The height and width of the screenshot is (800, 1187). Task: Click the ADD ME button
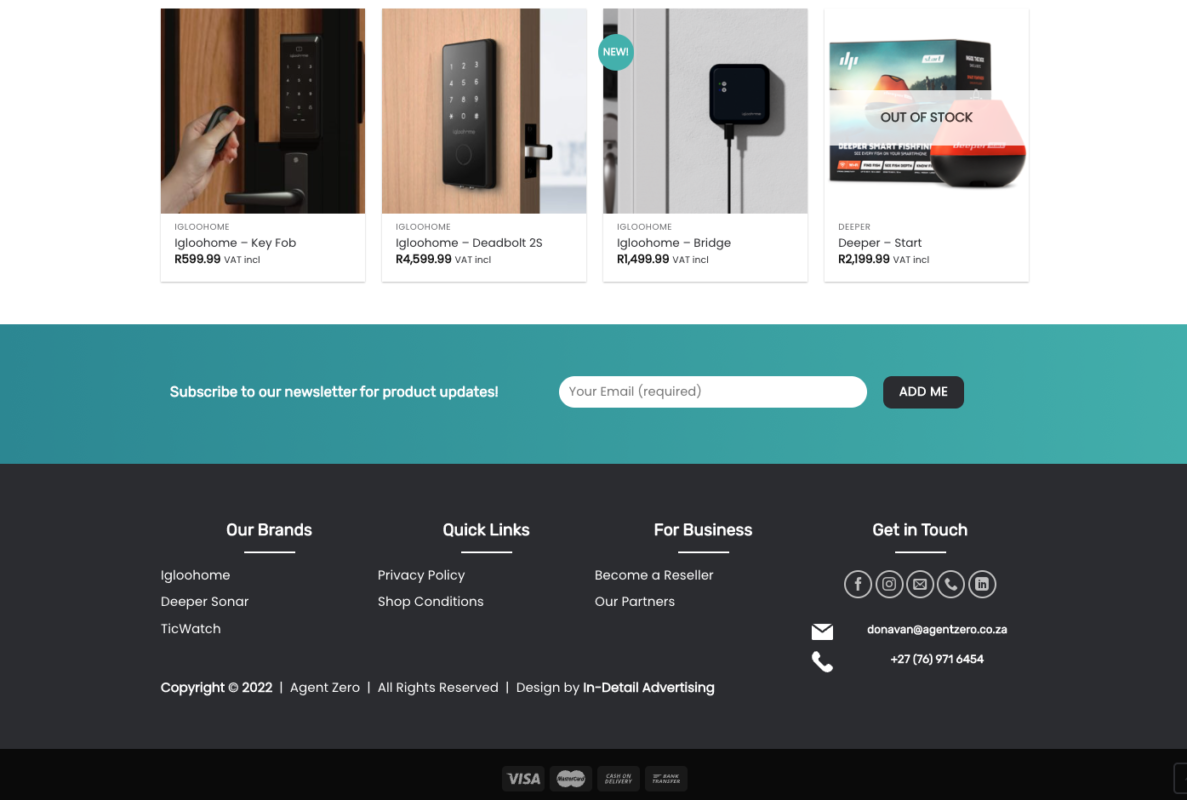click(x=923, y=391)
